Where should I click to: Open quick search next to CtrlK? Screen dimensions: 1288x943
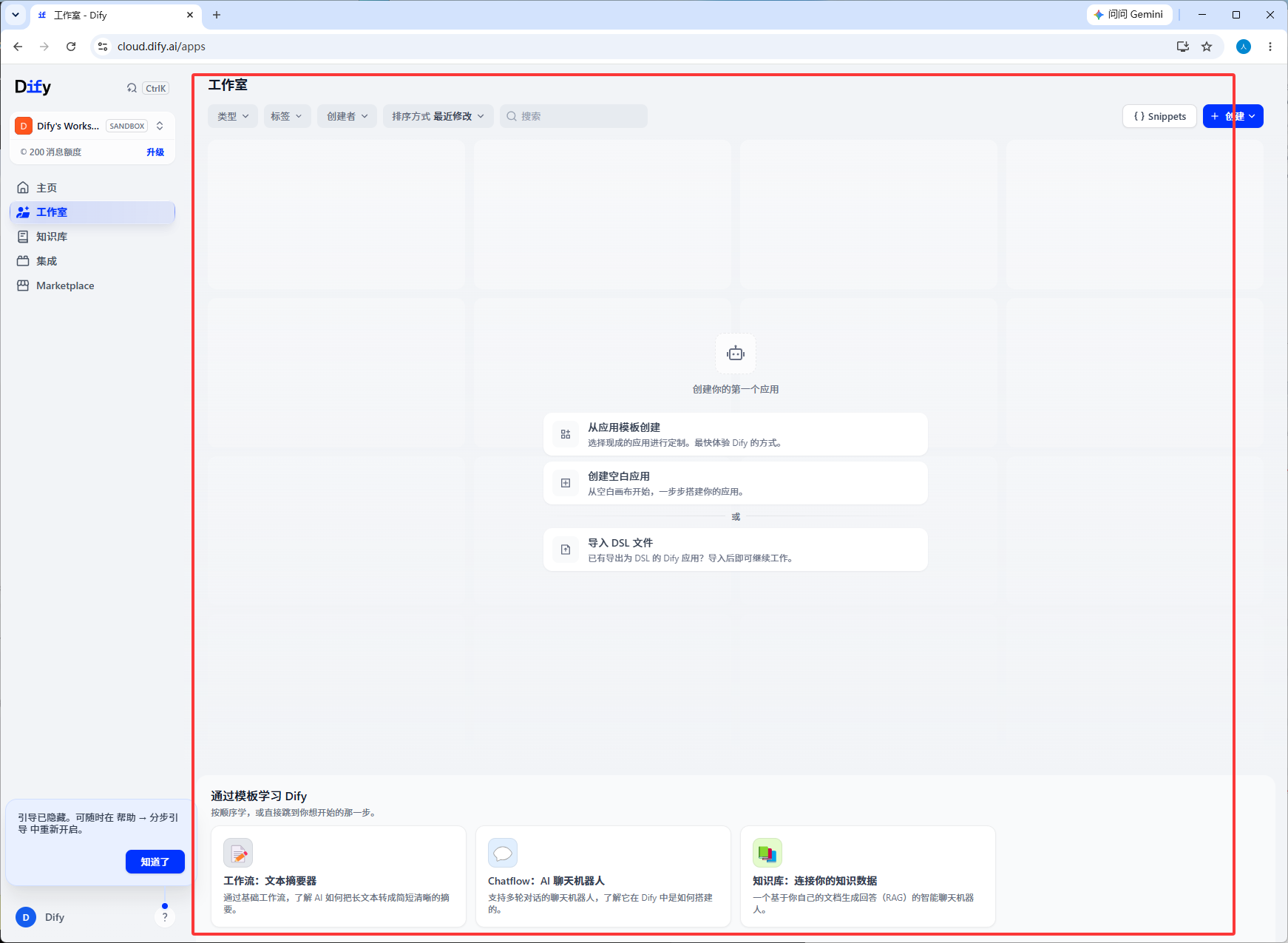point(132,88)
